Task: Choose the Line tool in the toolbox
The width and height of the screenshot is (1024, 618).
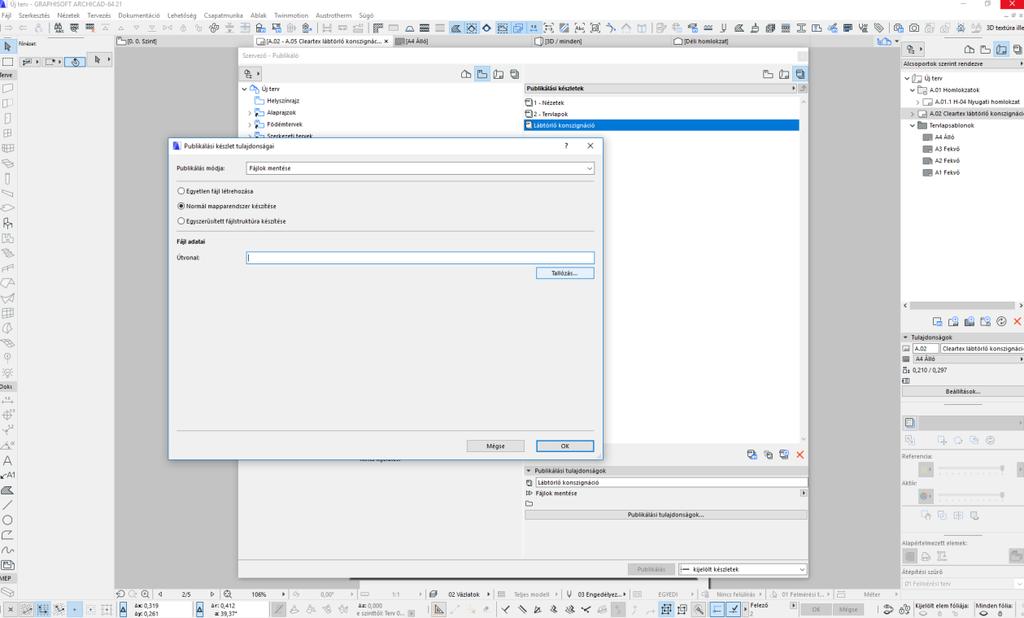Action: pyautogui.click(x=7, y=505)
